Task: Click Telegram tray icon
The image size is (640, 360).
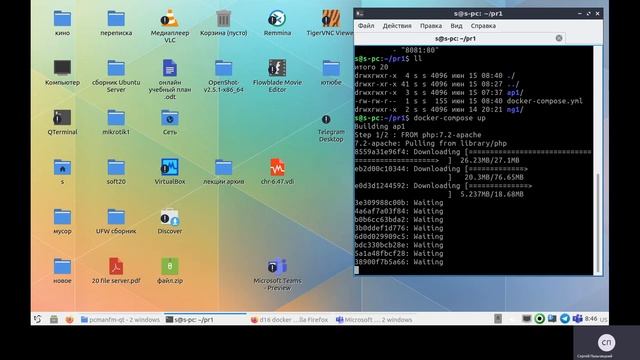Action: [x=564, y=318]
